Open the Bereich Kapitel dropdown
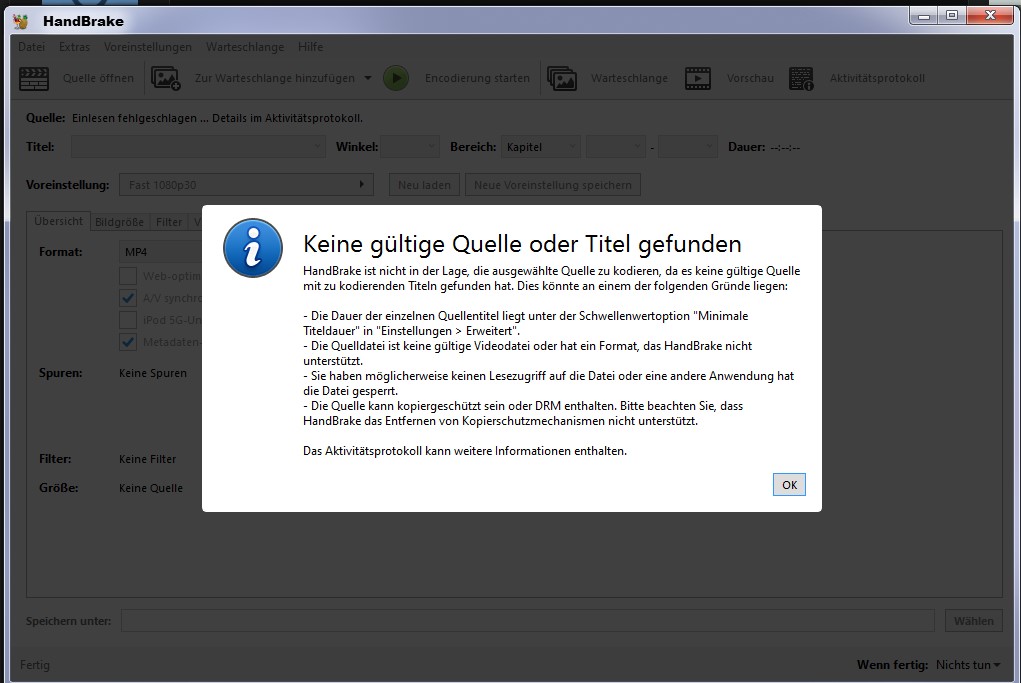 point(540,146)
